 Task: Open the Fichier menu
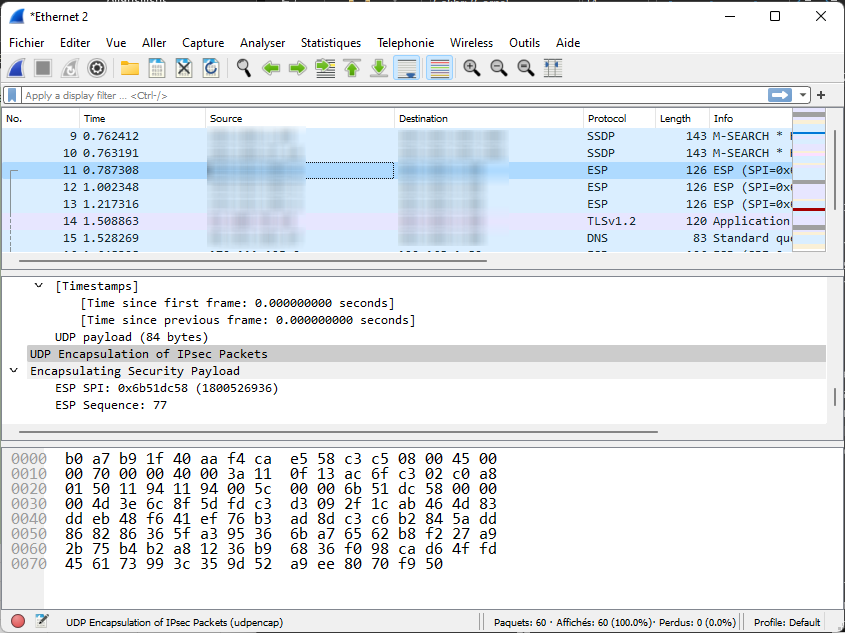pos(27,43)
